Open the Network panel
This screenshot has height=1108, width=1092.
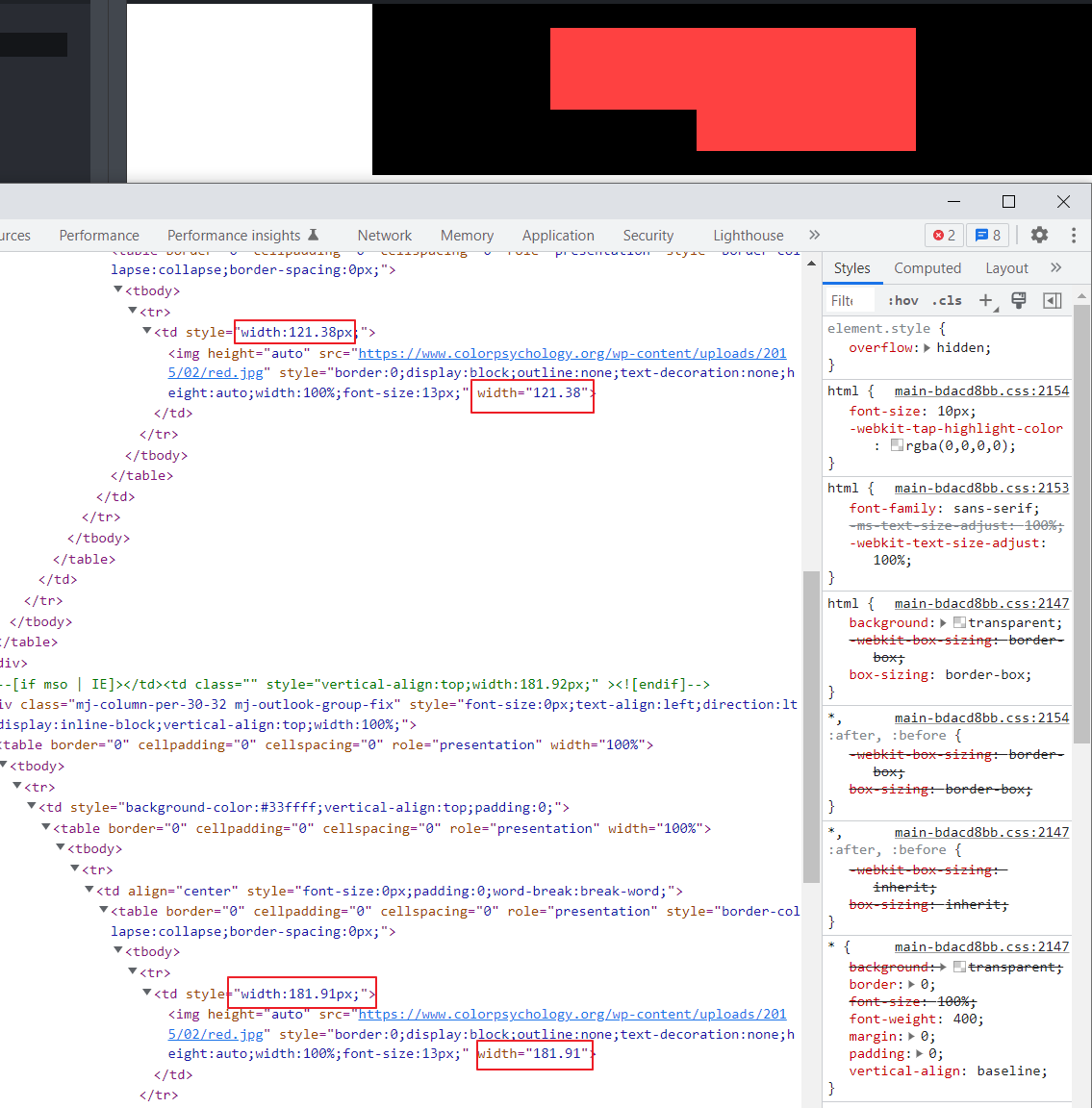(384, 235)
